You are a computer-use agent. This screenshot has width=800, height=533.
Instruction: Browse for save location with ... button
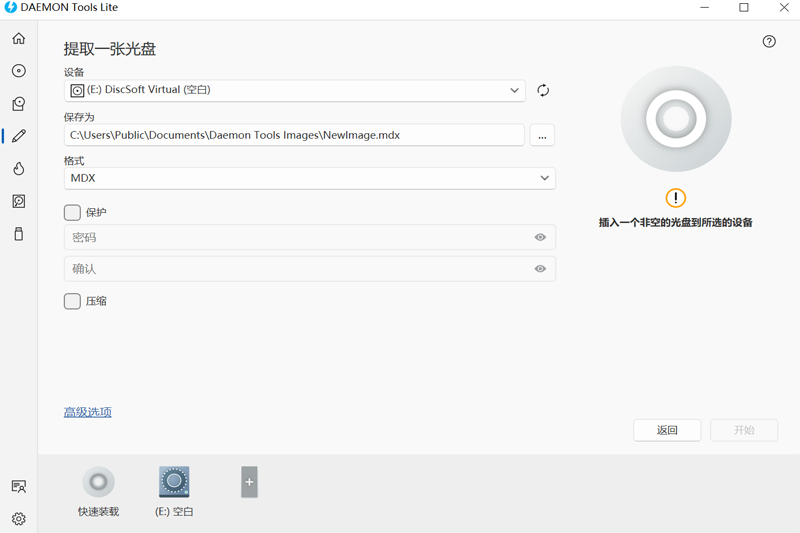coord(542,135)
